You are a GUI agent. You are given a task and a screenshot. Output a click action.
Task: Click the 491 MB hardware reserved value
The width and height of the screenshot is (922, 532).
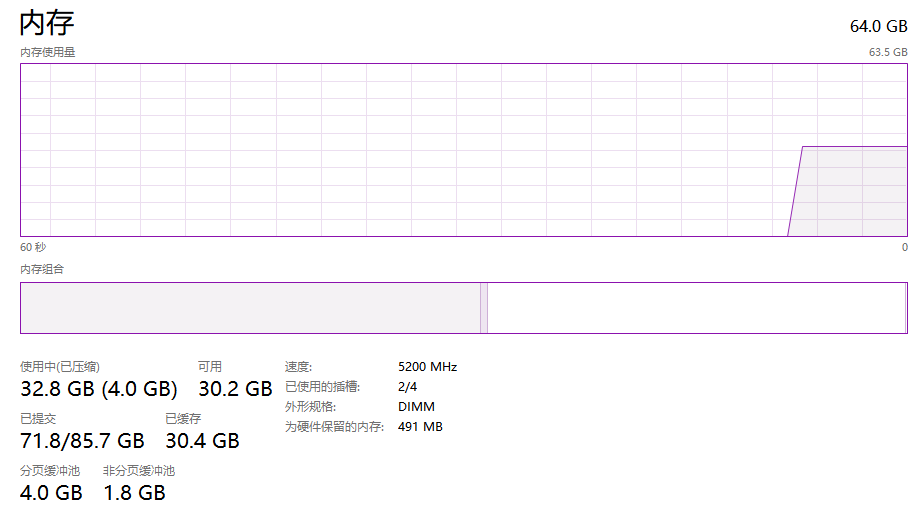[420, 427]
